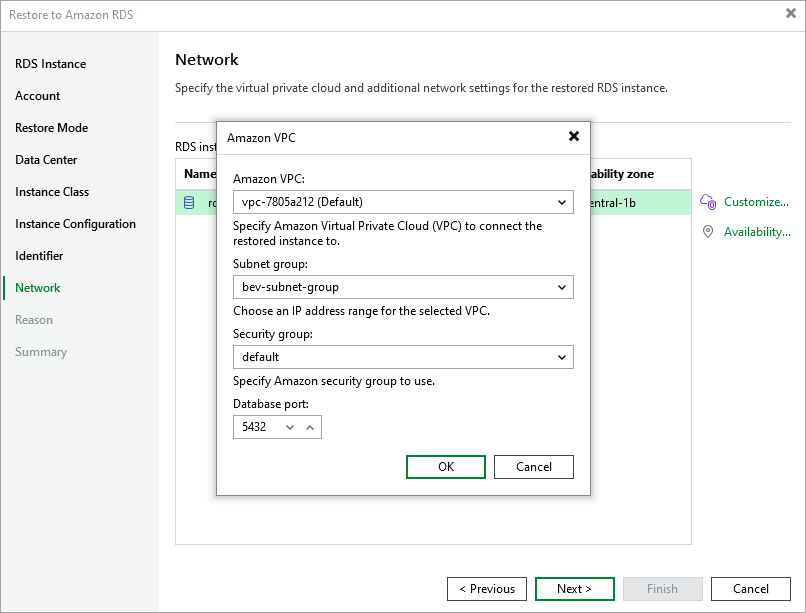806x613 pixels.
Task: Click the Availability zone pin icon
Action: (708, 232)
